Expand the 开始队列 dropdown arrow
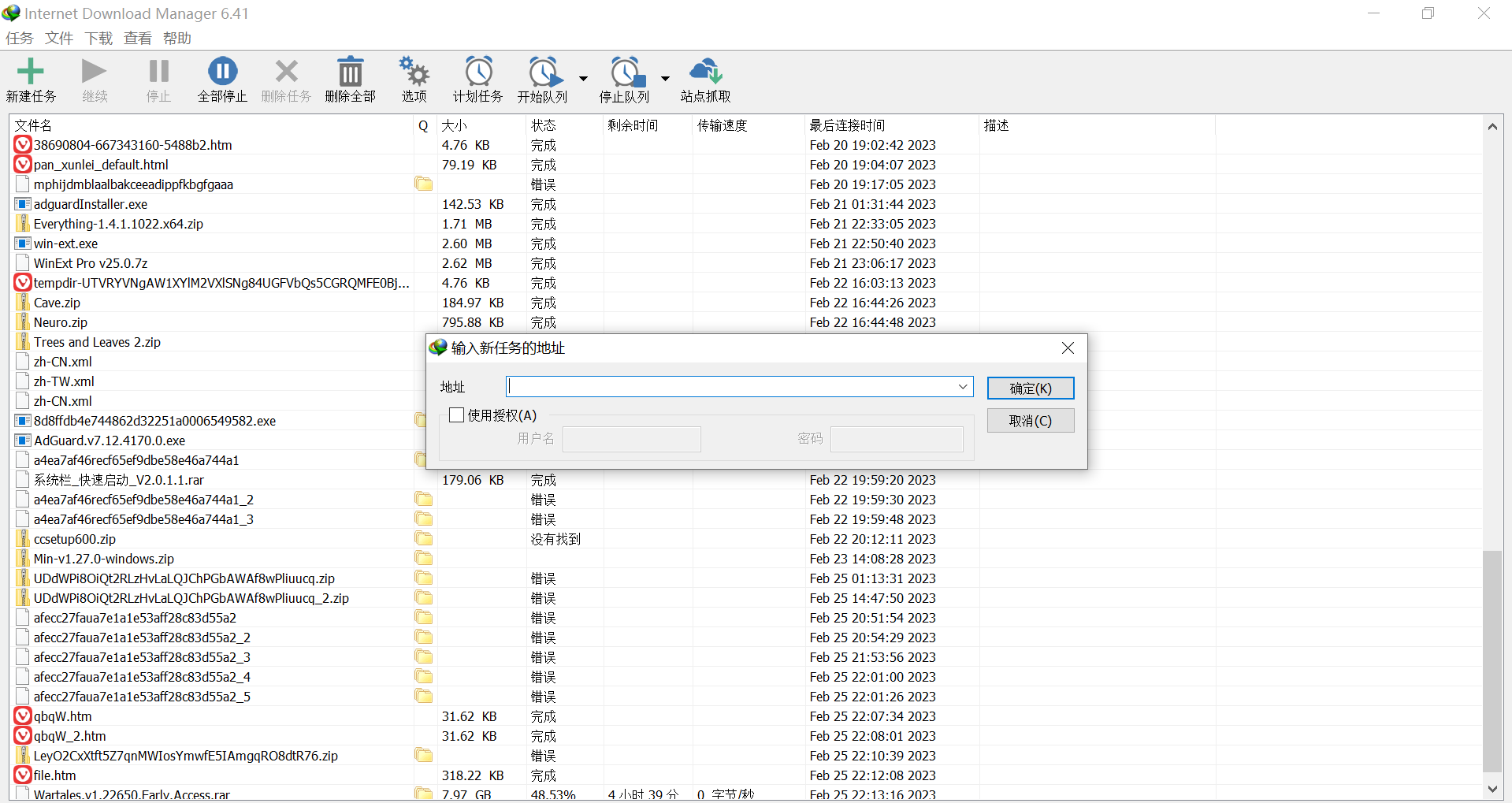The width and height of the screenshot is (1512, 803). click(583, 80)
